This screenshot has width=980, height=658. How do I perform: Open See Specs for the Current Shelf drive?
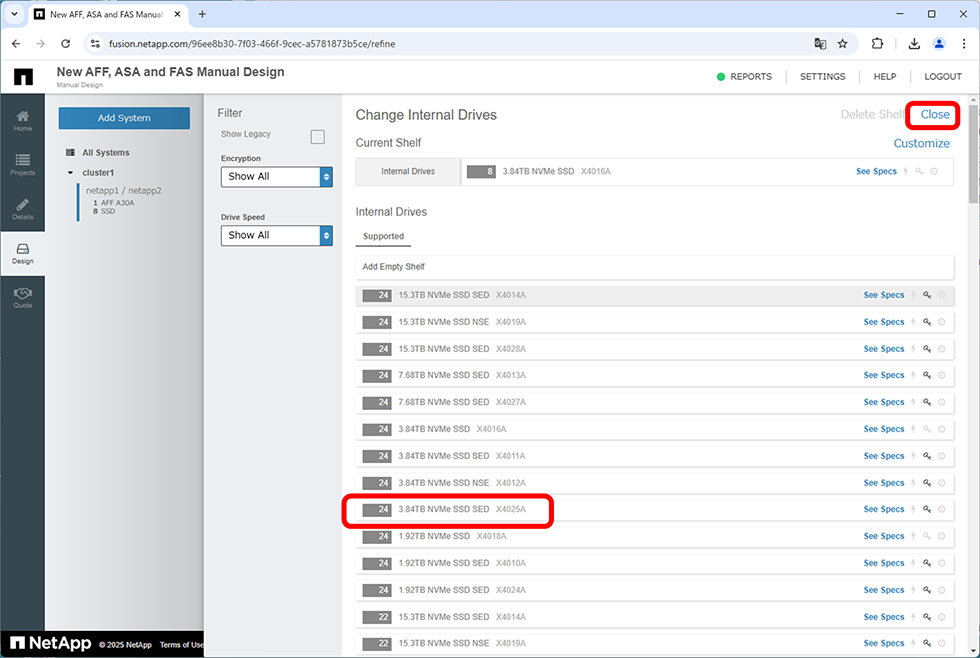click(x=876, y=171)
